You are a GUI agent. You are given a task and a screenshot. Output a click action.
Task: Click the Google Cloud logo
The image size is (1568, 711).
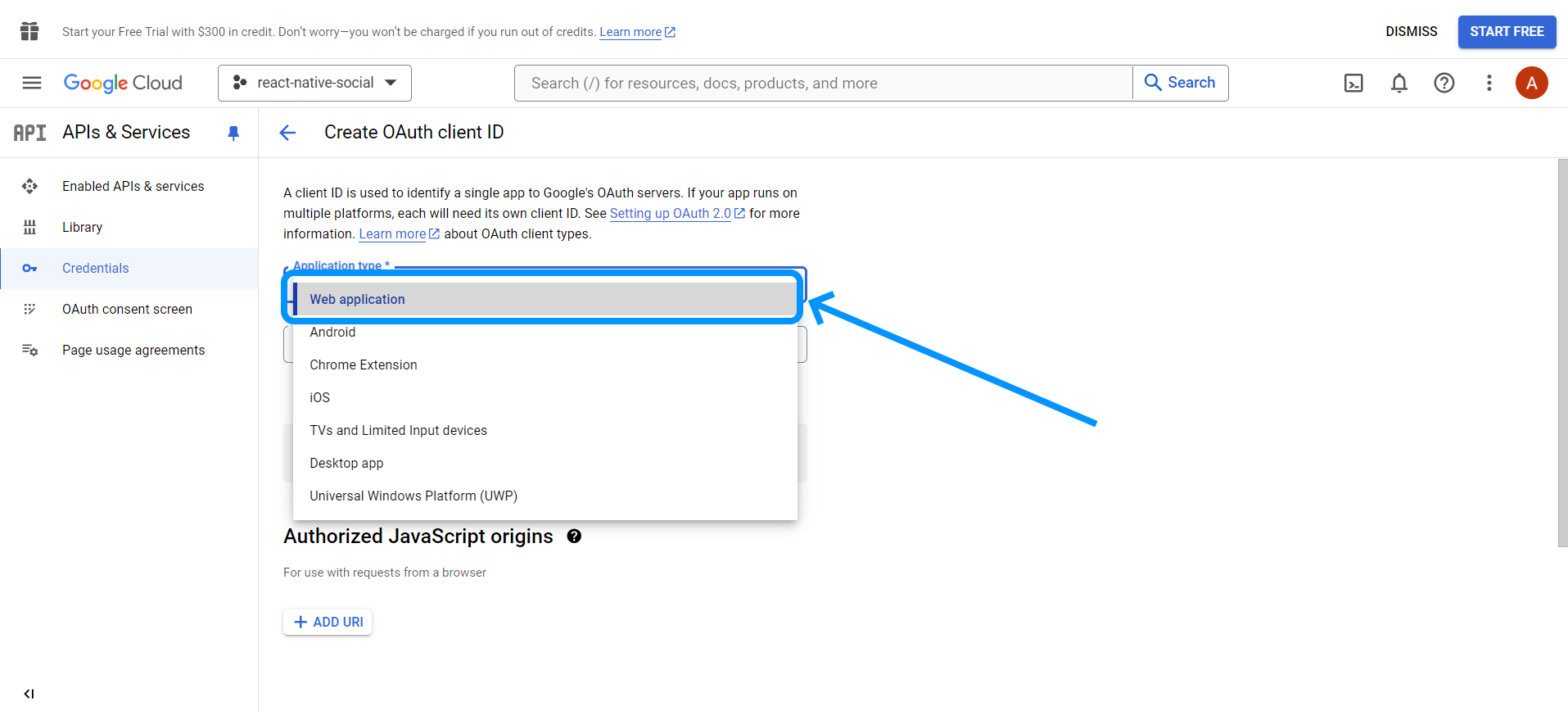click(x=123, y=83)
